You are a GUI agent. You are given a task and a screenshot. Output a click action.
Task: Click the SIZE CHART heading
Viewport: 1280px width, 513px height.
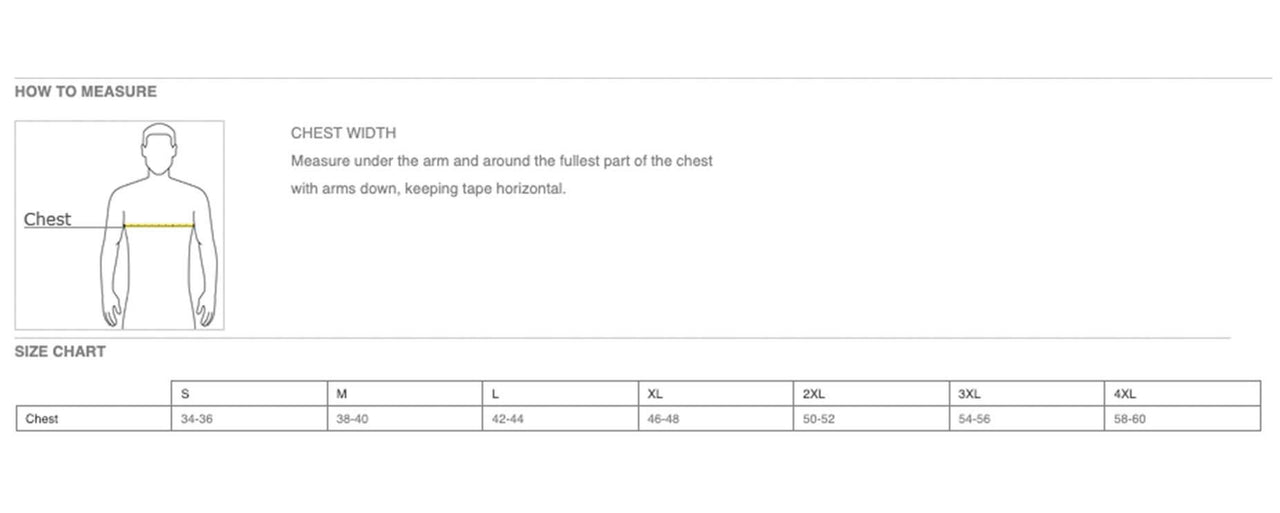pyautogui.click(x=60, y=352)
